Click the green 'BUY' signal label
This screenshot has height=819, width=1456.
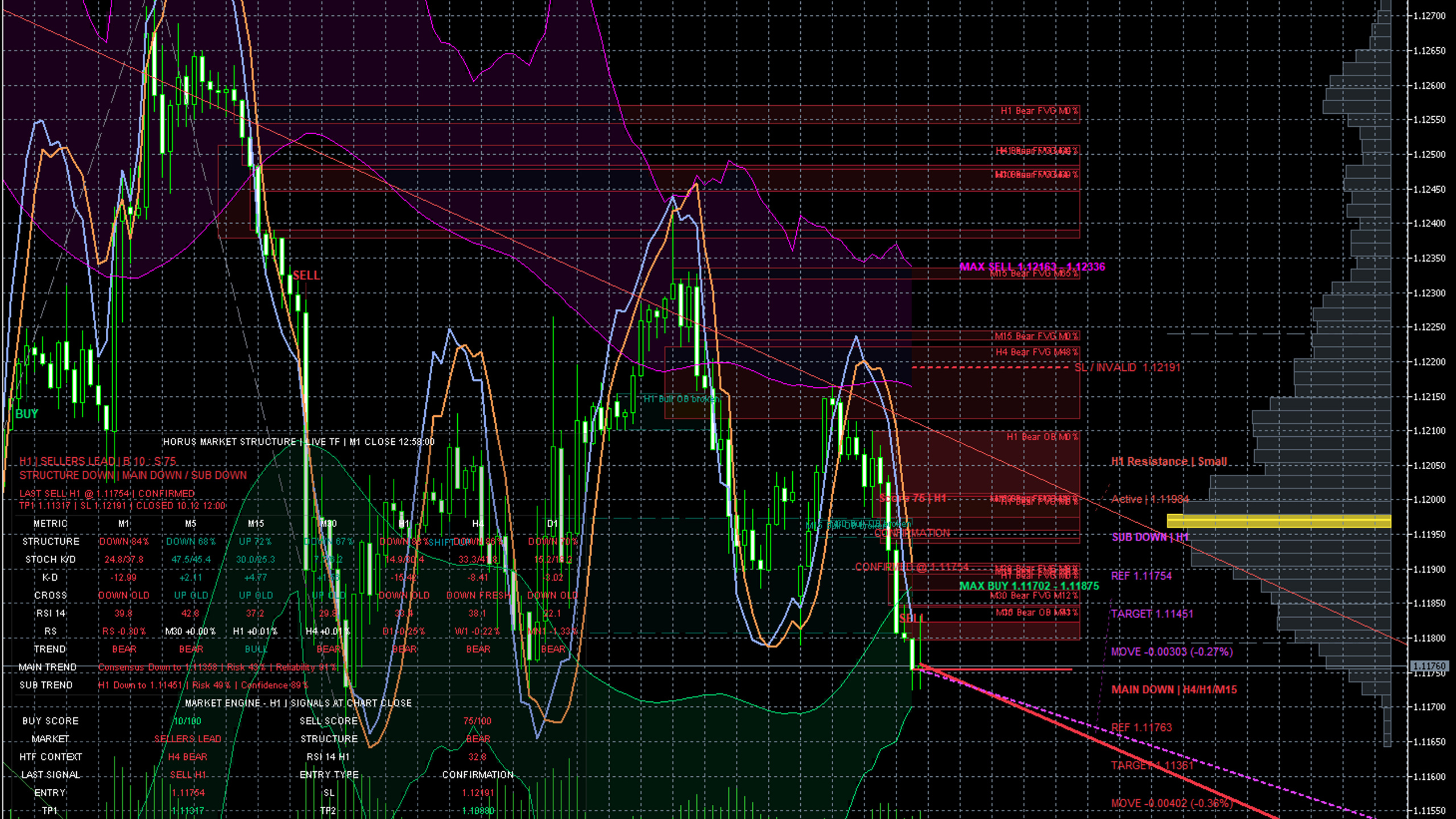point(26,414)
